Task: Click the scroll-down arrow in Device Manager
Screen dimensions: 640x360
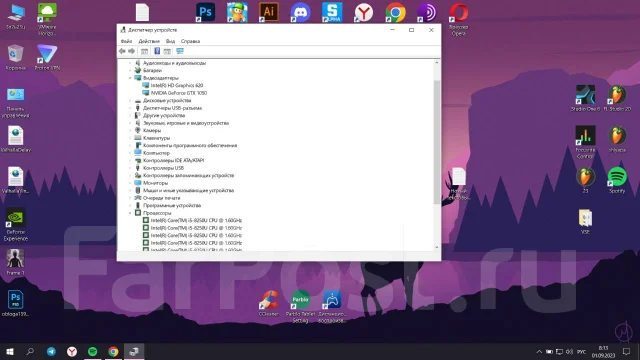Action: coord(437,247)
